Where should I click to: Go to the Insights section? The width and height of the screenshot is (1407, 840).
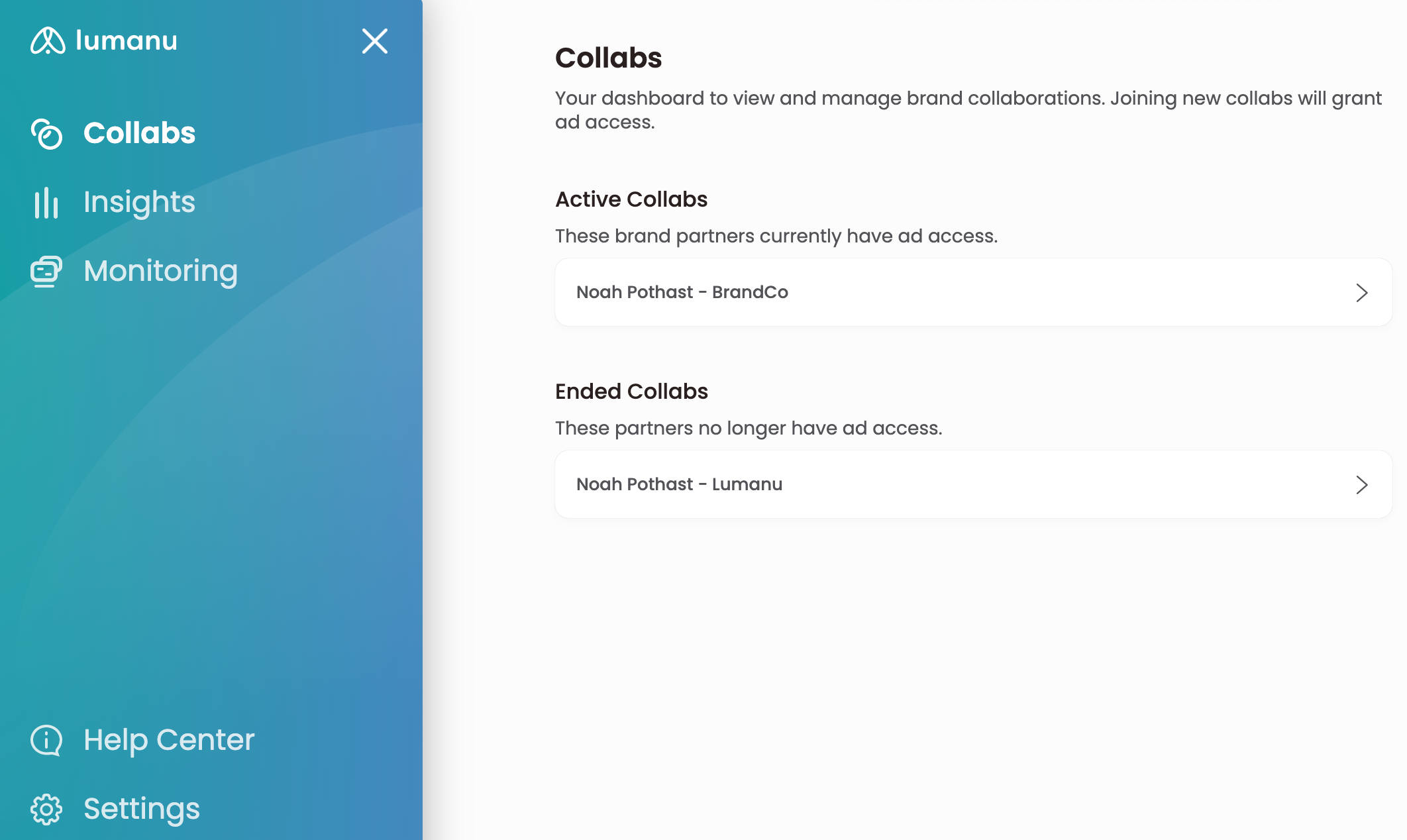click(x=139, y=202)
